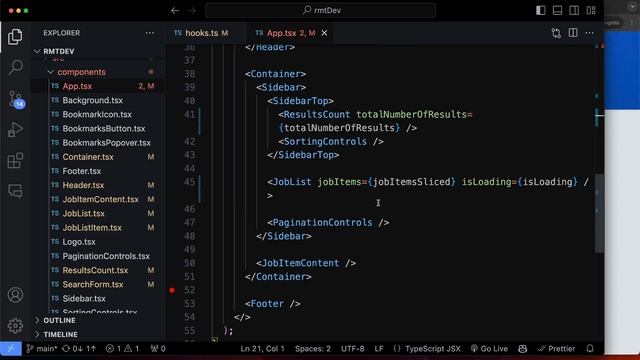Open the Extensions view
640x360 pixels.
(15, 160)
